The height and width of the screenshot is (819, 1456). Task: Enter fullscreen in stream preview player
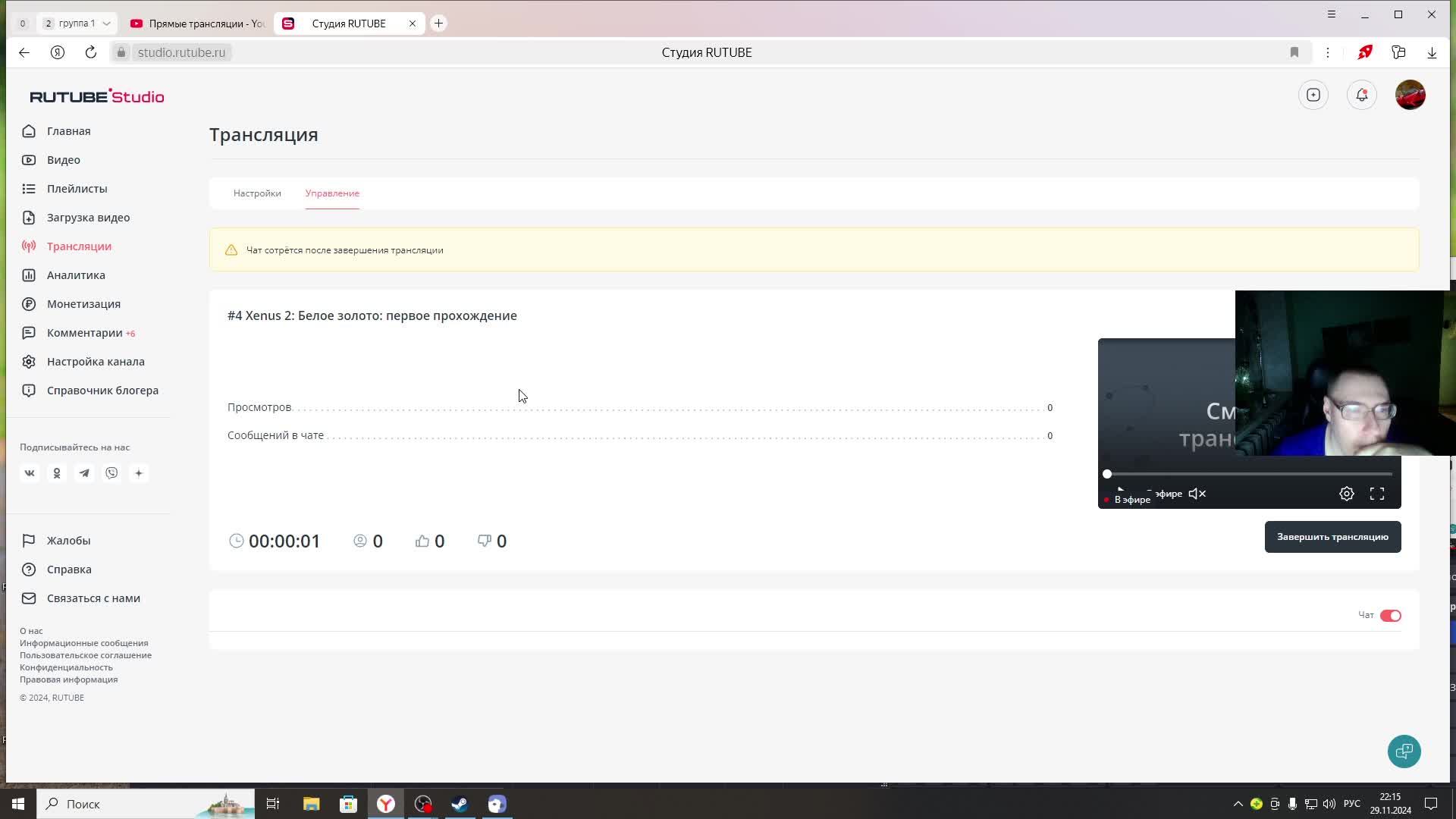[1377, 494]
